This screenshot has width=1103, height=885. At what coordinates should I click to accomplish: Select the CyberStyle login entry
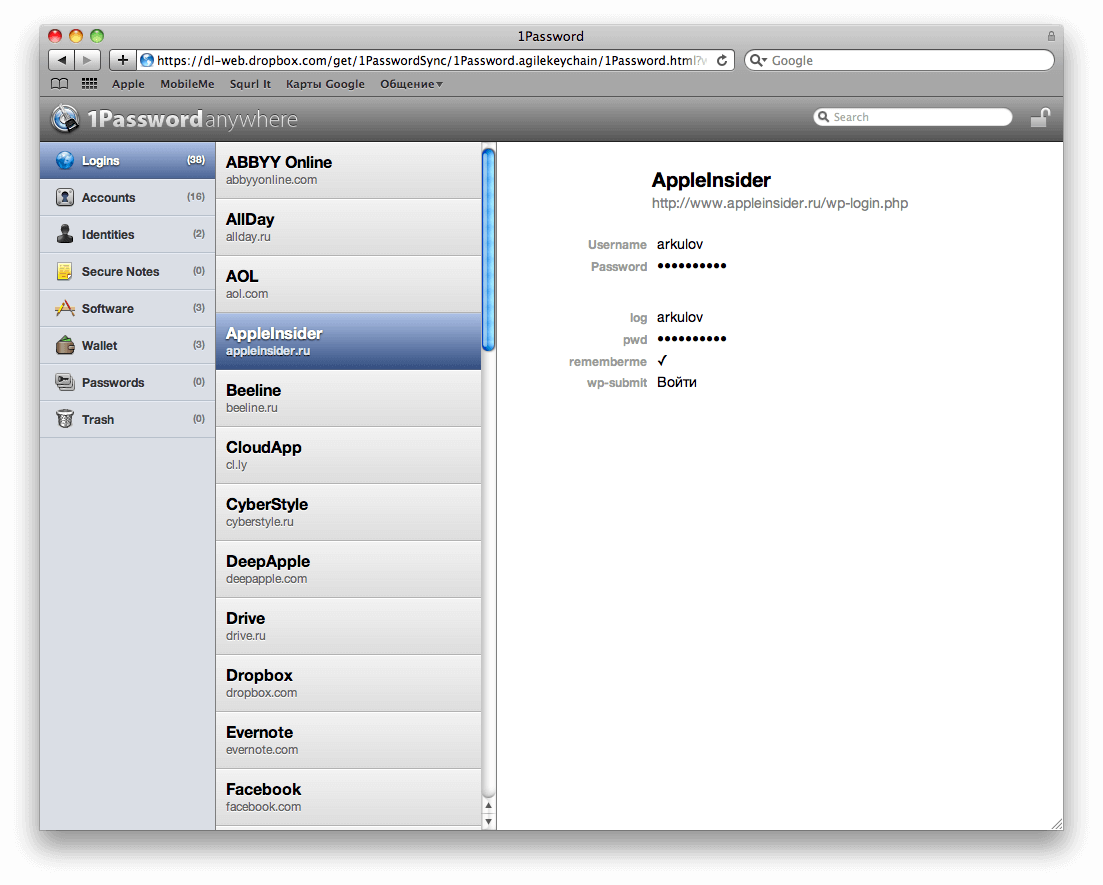[x=348, y=512]
